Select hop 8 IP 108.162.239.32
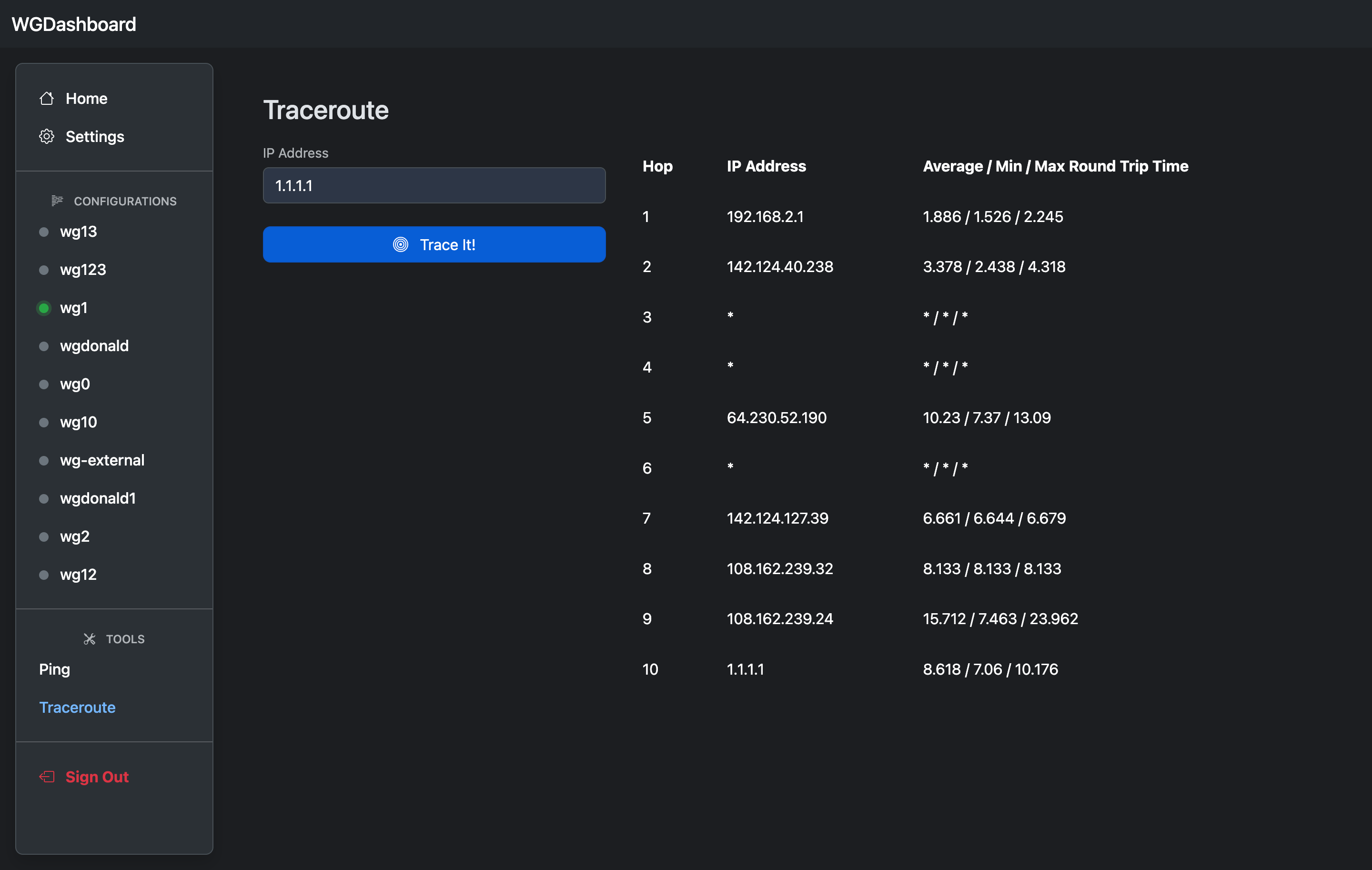Screen dimensions: 1372x870 click(x=780, y=568)
